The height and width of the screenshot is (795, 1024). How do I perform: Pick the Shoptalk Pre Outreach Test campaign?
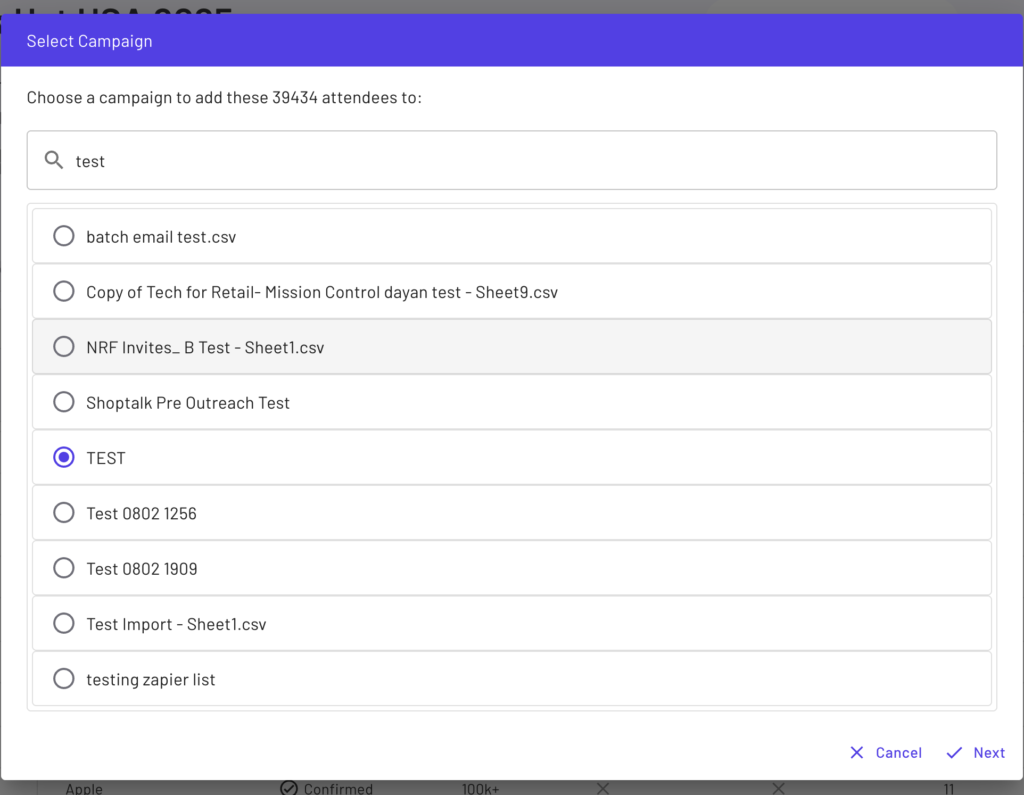[63, 402]
